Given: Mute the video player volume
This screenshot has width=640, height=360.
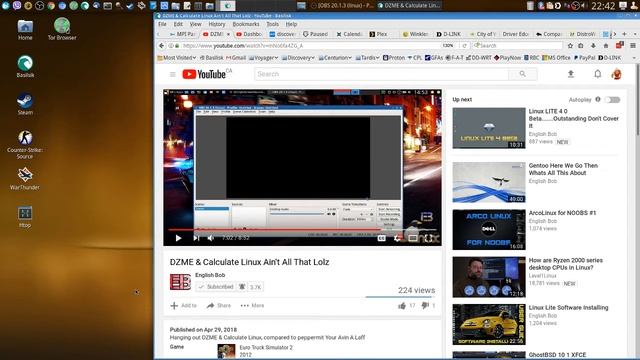Looking at the screenshot, I should tap(211, 238).
